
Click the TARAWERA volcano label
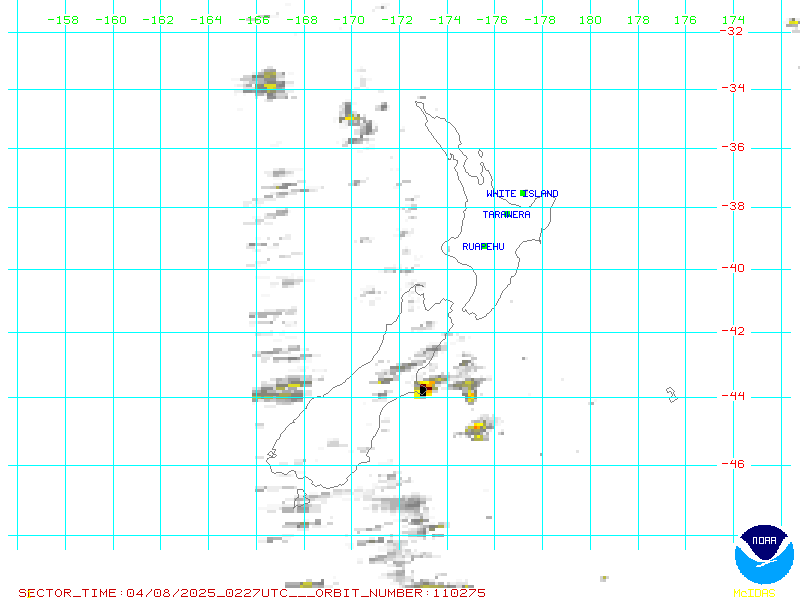pos(507,215)
